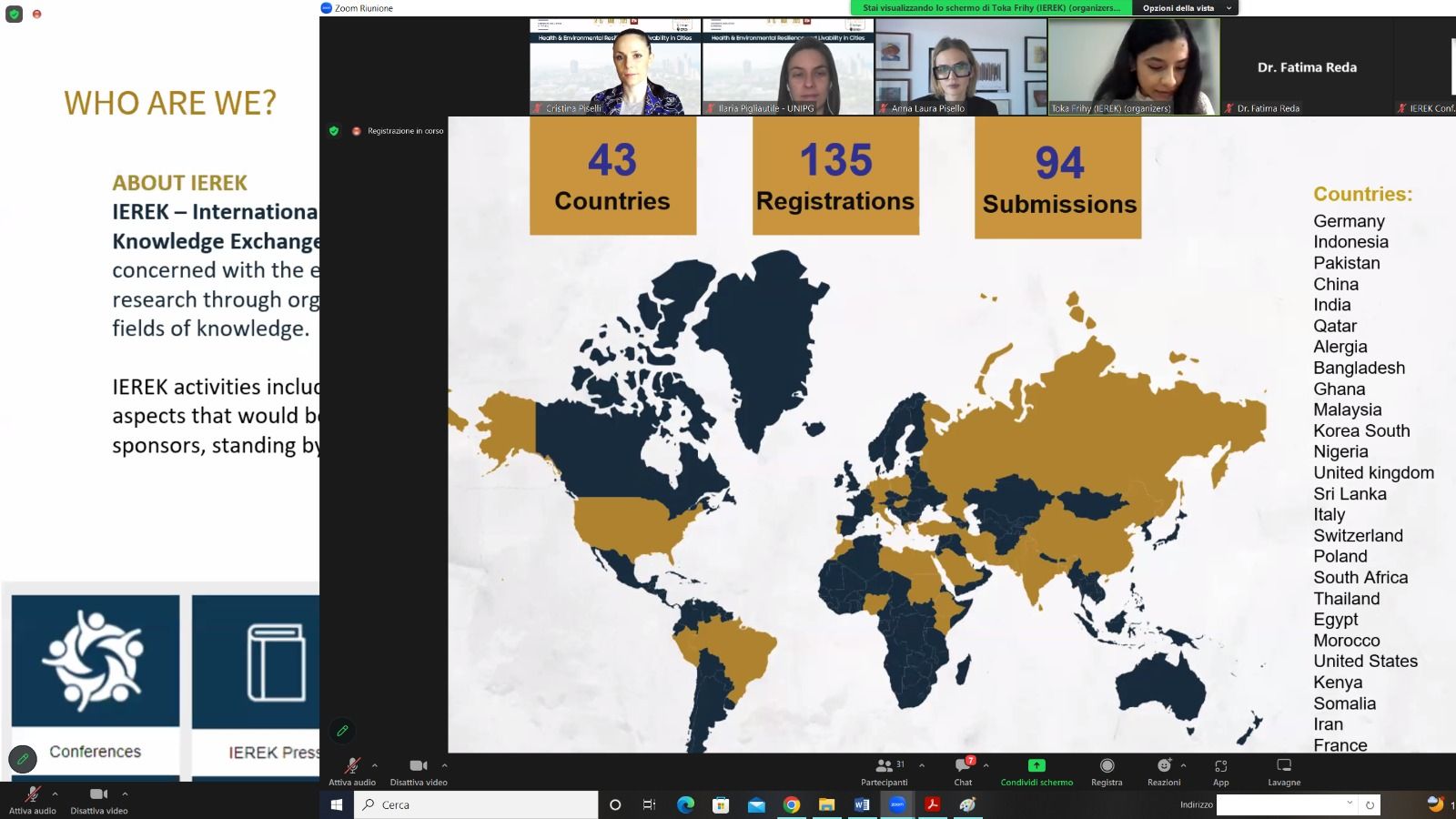Open the App icon in Zoom toolbar
The height and width of the screenshot is (819, 1456).
pyautogui.click(x=1220, y=770)
